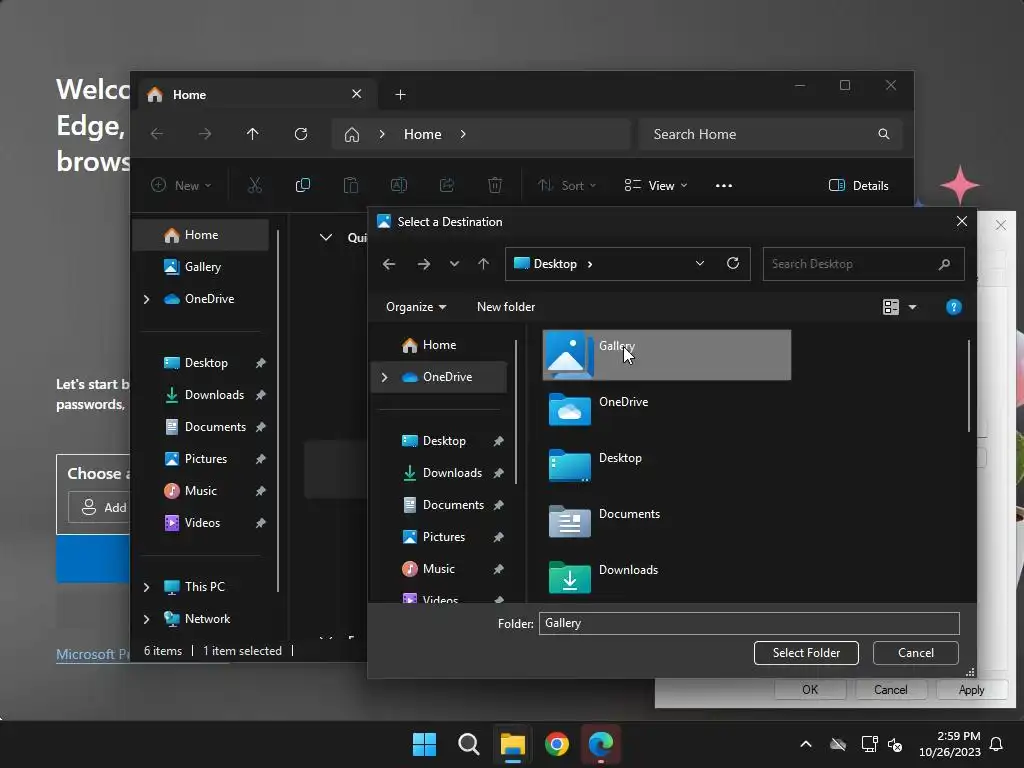Image resolution: width=1024 pixels, height=768 pixels.
Task: Open the View dropdown in File Explorer
Action: coord(656,185)
